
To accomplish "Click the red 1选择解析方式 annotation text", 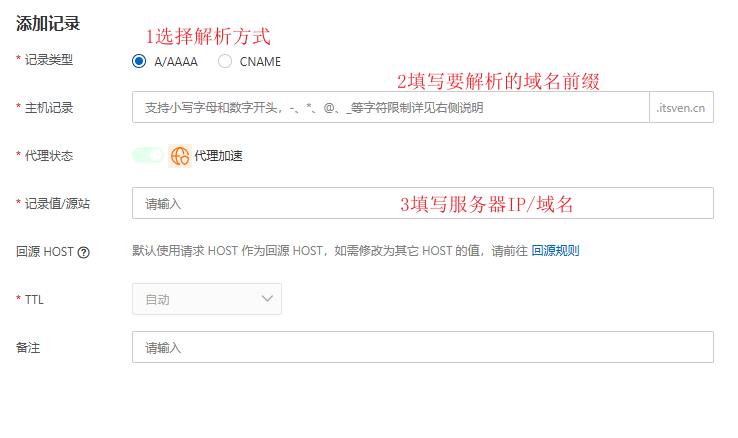I will pyautogui.click(x=208, y=37).
